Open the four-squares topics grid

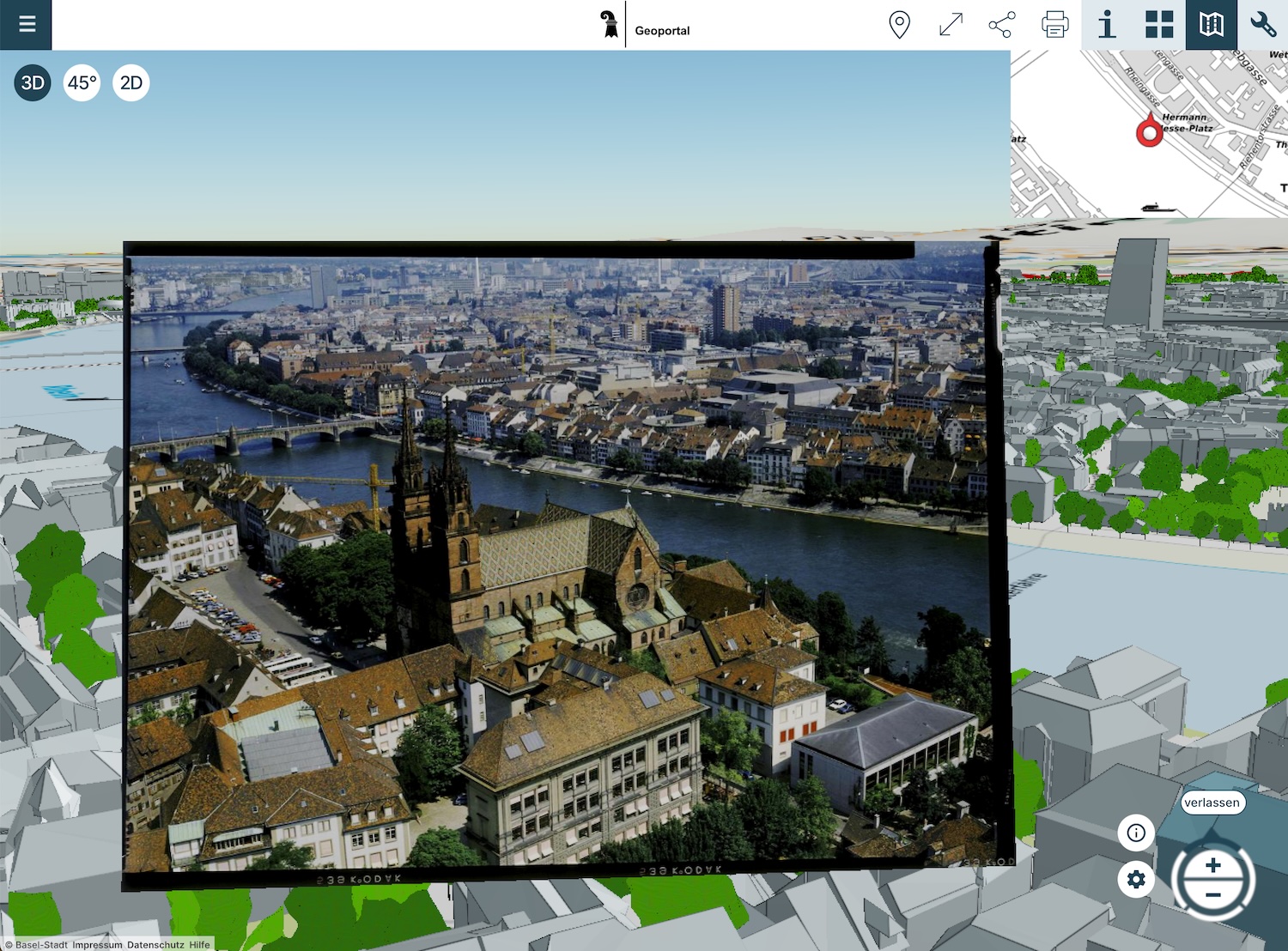point(1159,25)
